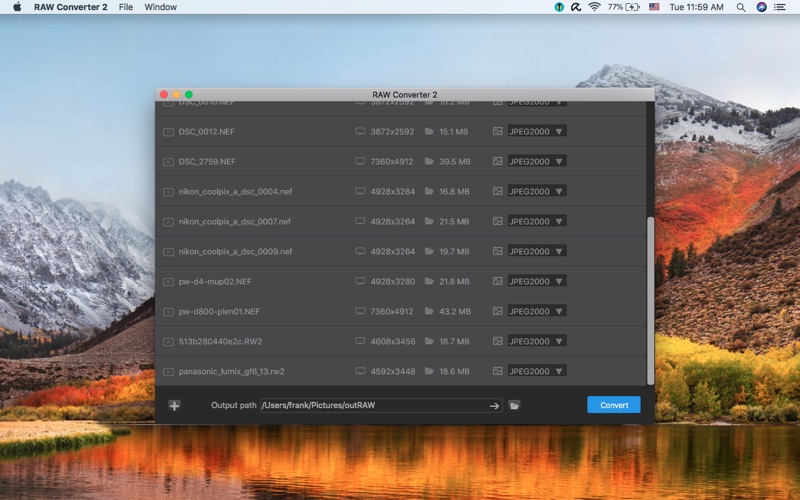Open the Window menu
The image size is (800, 500).
[x=160, y=7]
